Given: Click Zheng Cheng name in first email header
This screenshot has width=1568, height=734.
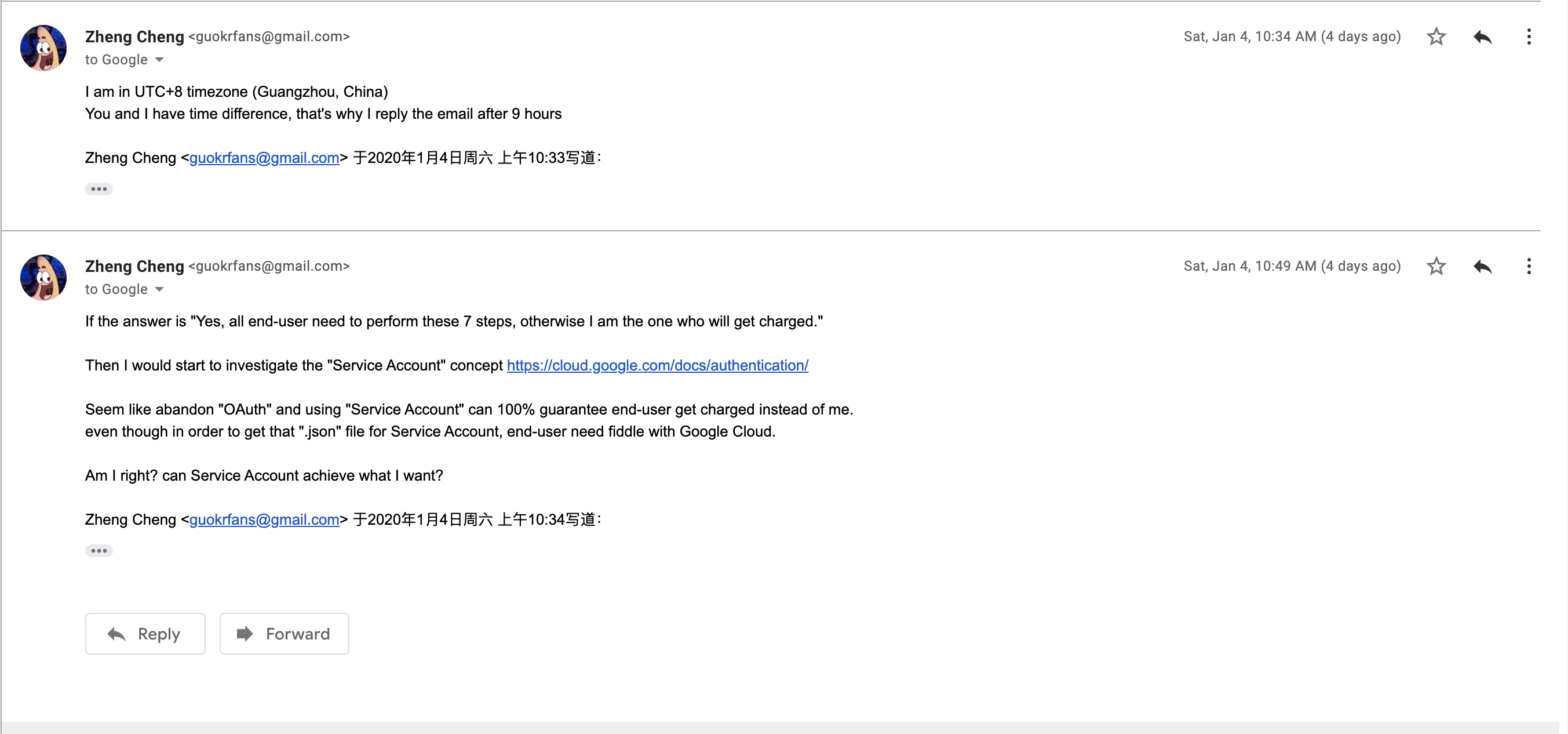Looking at the screenshot, I should 134,37.
